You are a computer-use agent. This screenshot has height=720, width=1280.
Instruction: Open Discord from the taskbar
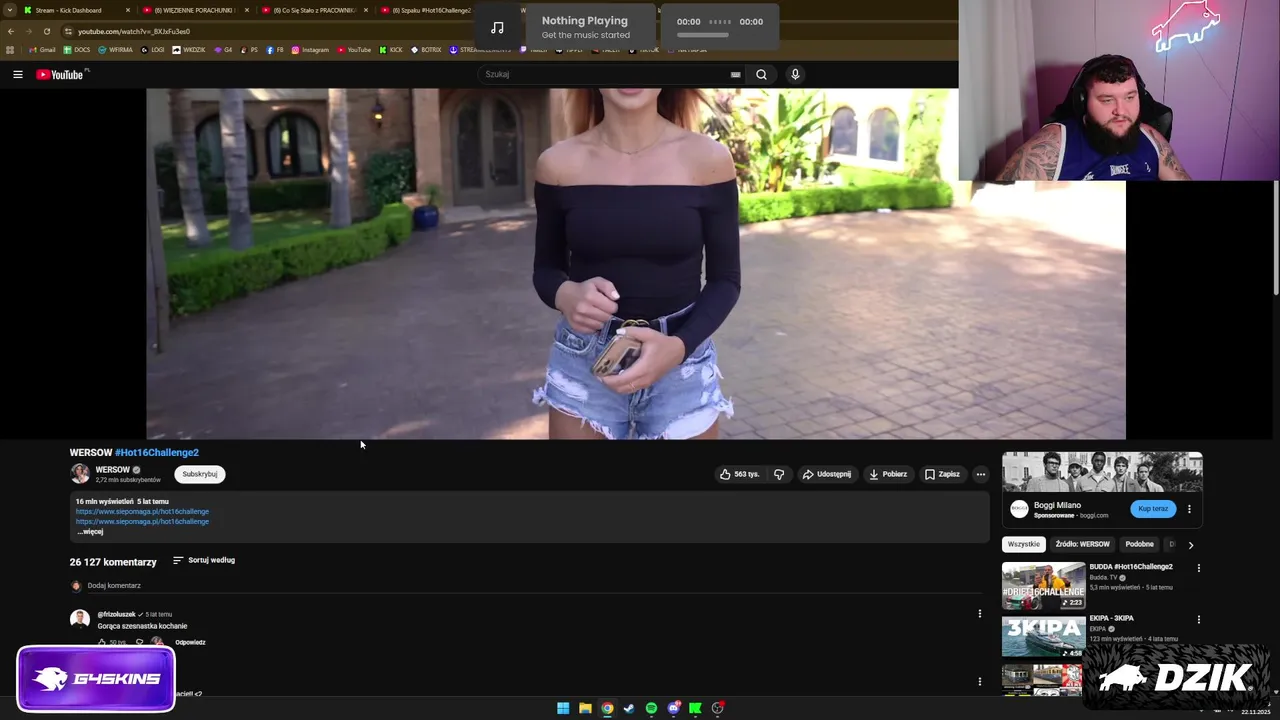coord(673,708)
